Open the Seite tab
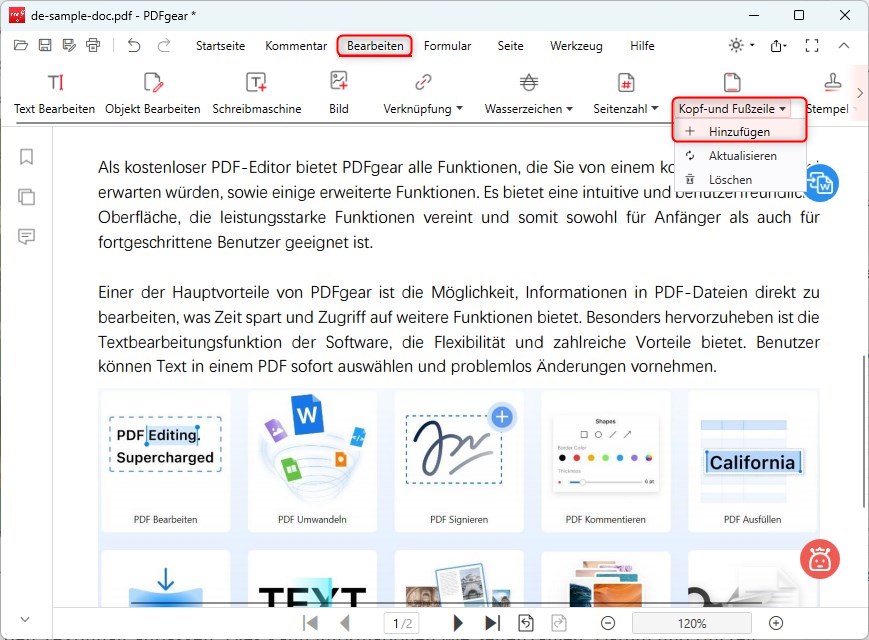Image resolution: width=869 pixels, height=640 pixels. [x=510, y=46]
